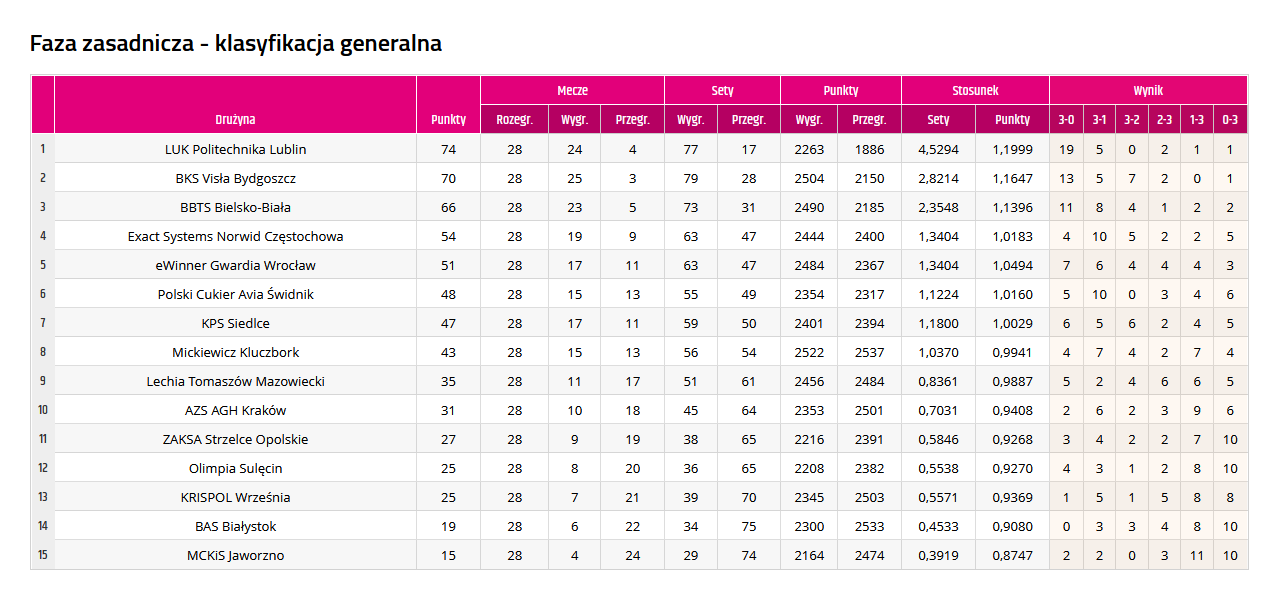Select MCKiS Jaworzno team name
The image size is (1280, 605).
[235, 555]
